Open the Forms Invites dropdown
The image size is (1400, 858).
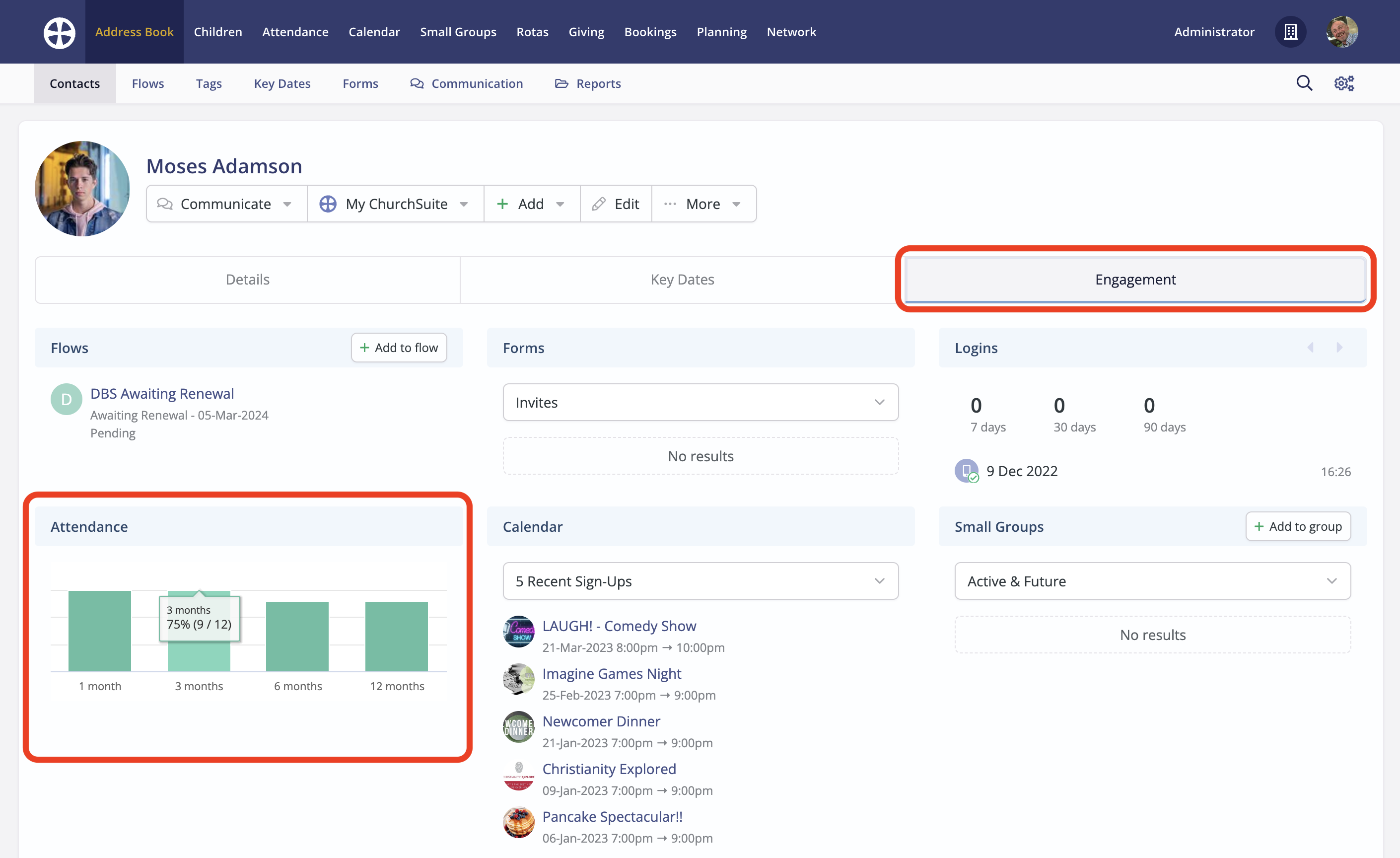tap(700, 402)
